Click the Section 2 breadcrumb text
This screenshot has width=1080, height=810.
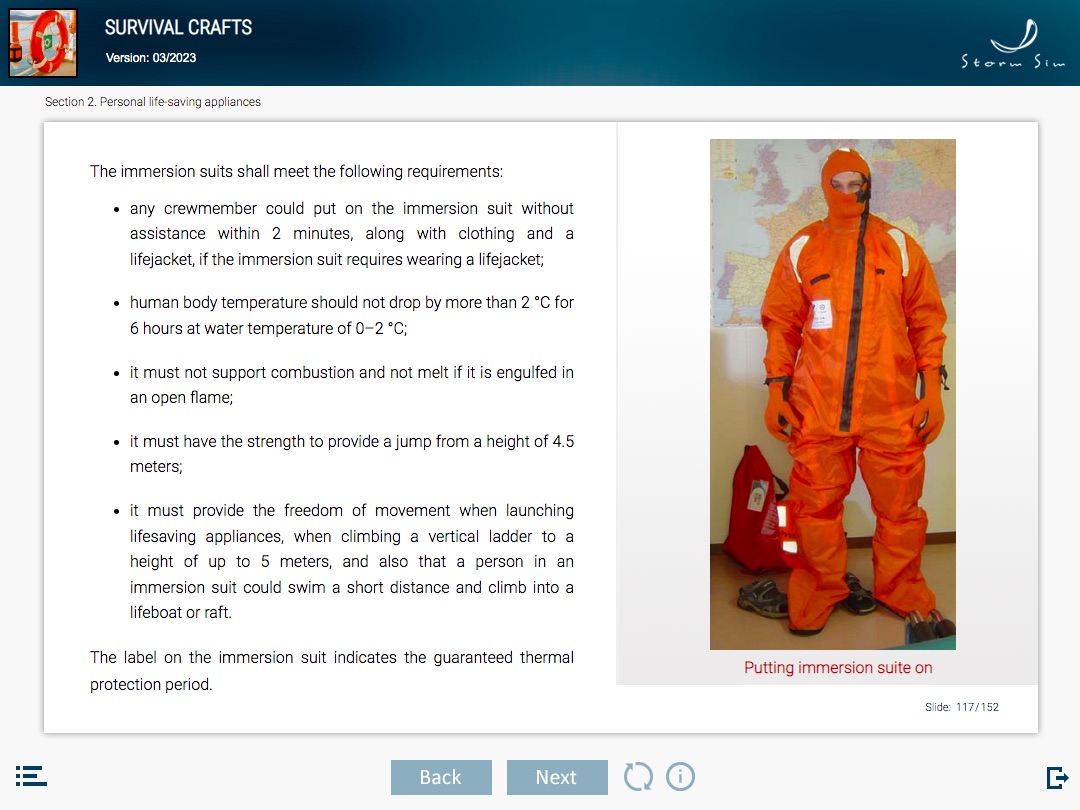[153, 102]
